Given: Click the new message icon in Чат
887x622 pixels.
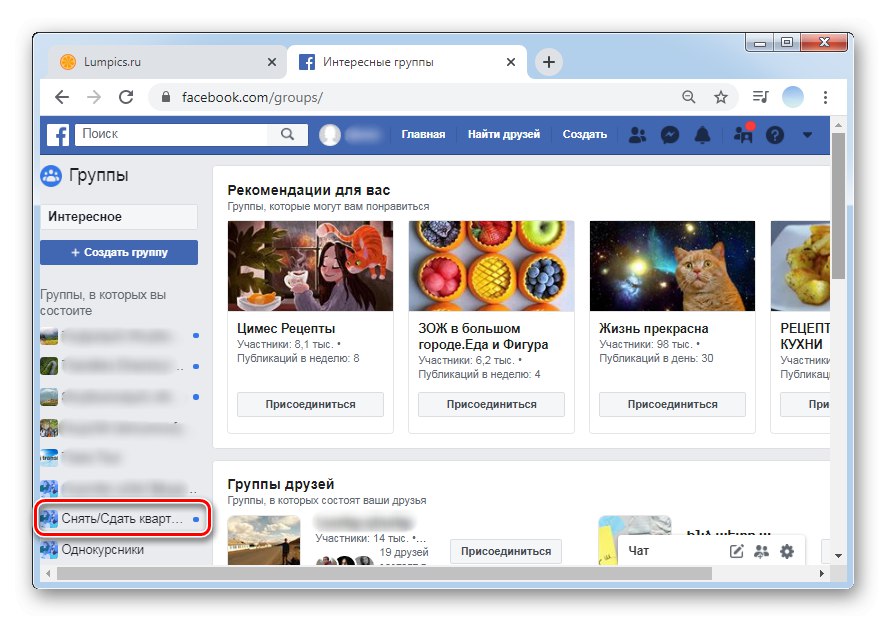Looking at the screenshot, I should (x=736, y=551).
